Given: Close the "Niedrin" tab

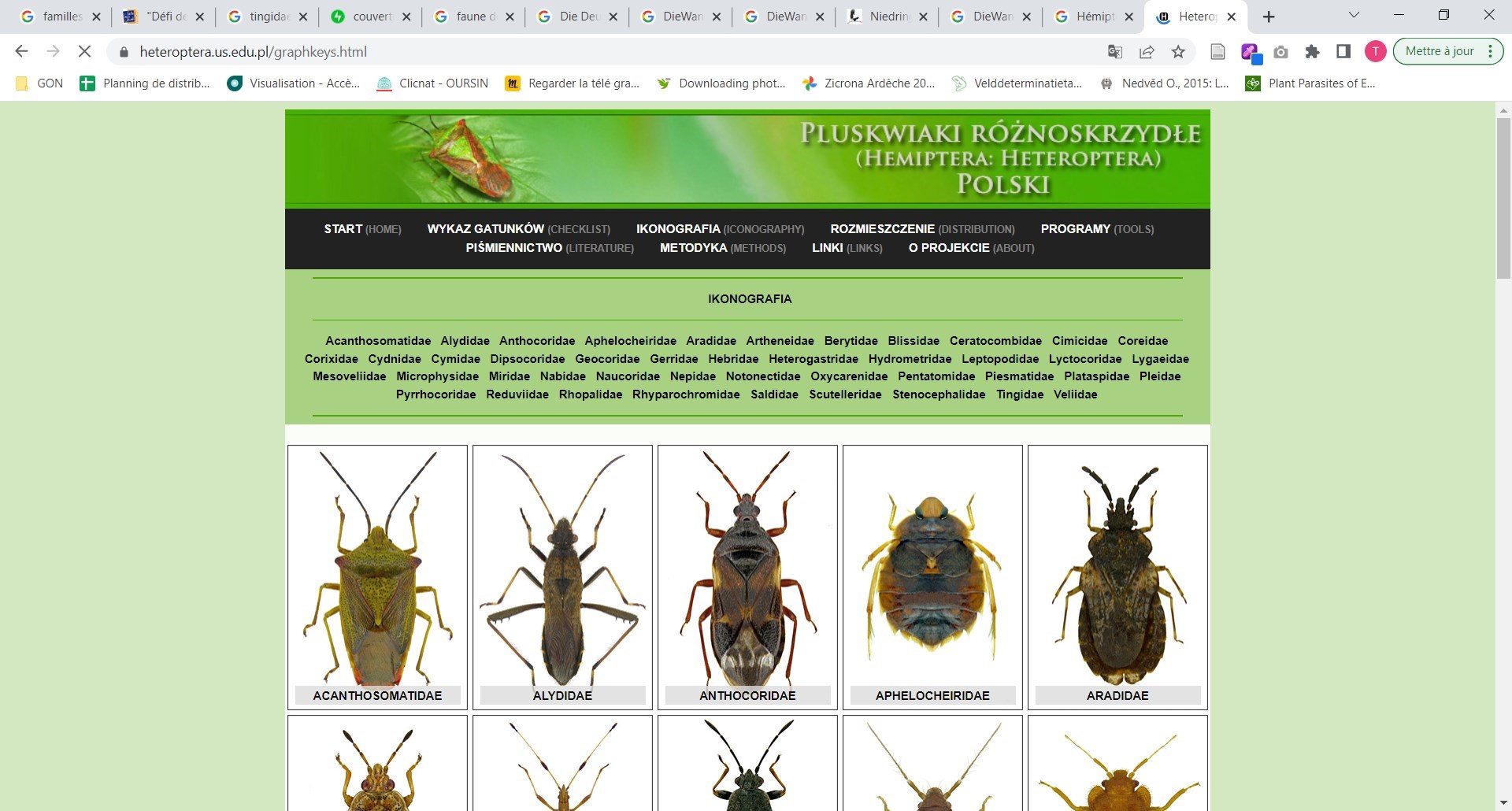Looking at the screenshot, I should (x=923, y=17).
